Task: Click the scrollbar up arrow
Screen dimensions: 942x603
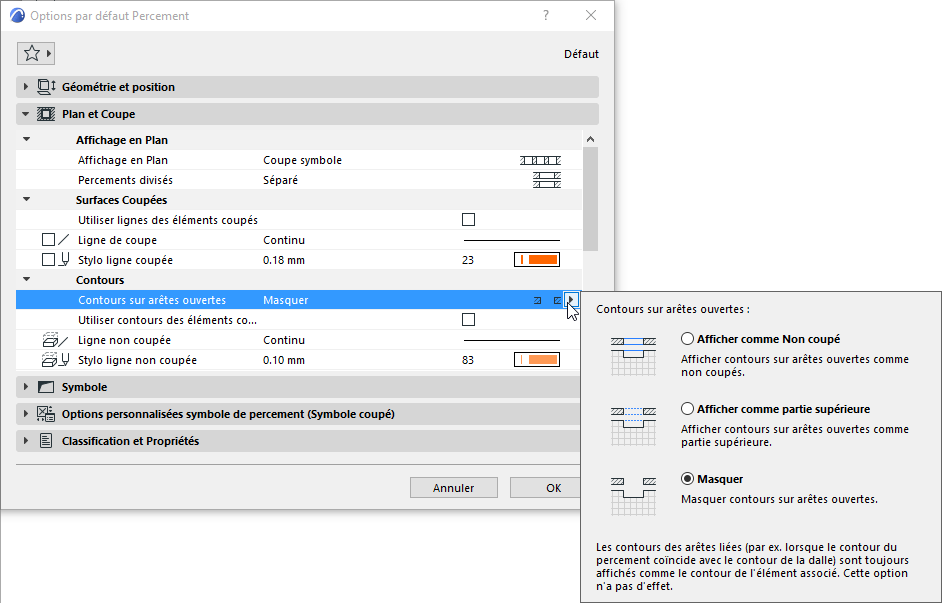Action: click(x=591, y=139)
